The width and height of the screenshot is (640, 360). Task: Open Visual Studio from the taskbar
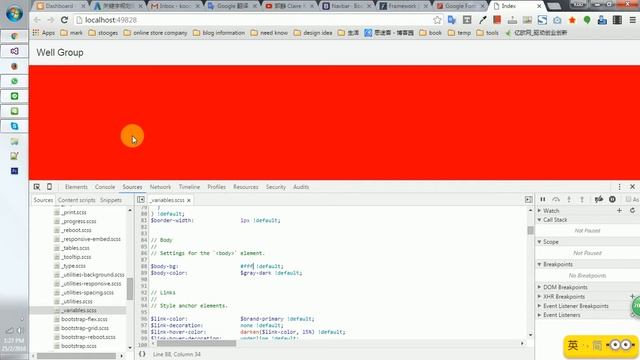[x=14, y=51]
